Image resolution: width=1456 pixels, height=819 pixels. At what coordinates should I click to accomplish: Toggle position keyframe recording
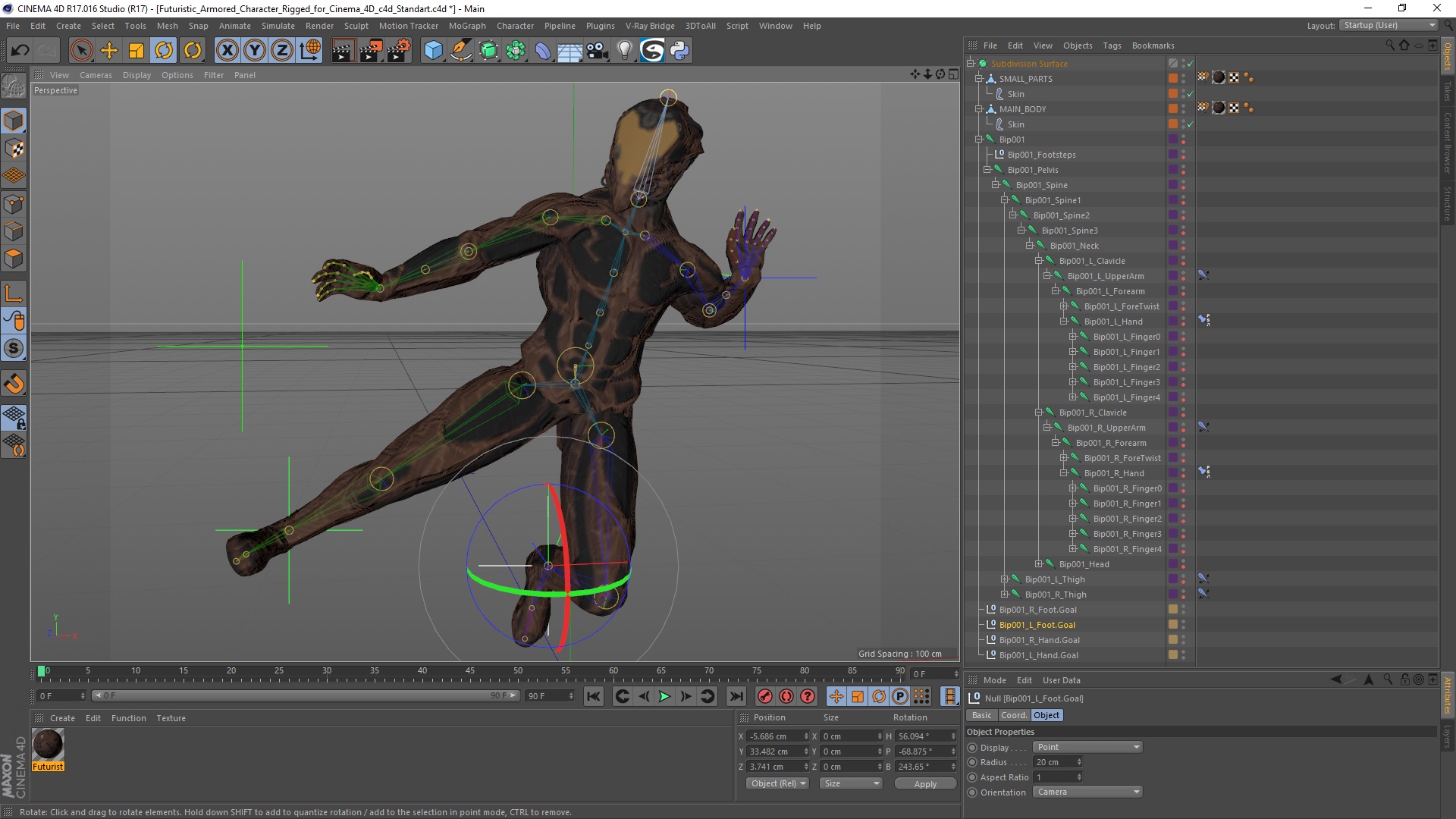[x=836, y=696]
